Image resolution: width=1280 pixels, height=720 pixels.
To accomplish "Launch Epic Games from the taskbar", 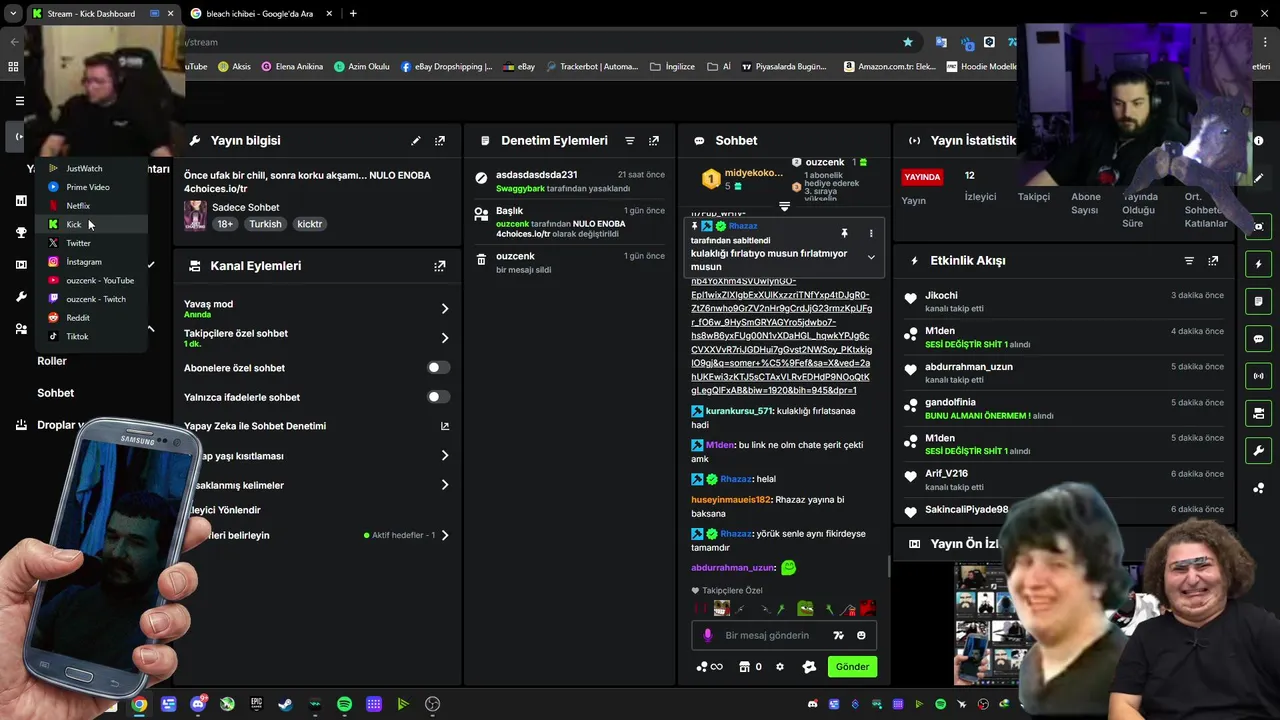I will coord(256,704).
